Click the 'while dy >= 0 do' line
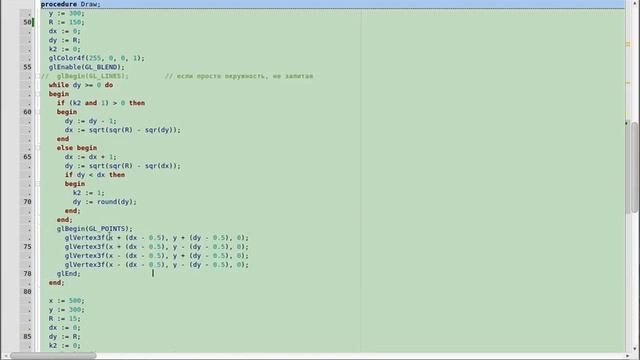This screenshot has height=360, width=640. coord(81,85)
